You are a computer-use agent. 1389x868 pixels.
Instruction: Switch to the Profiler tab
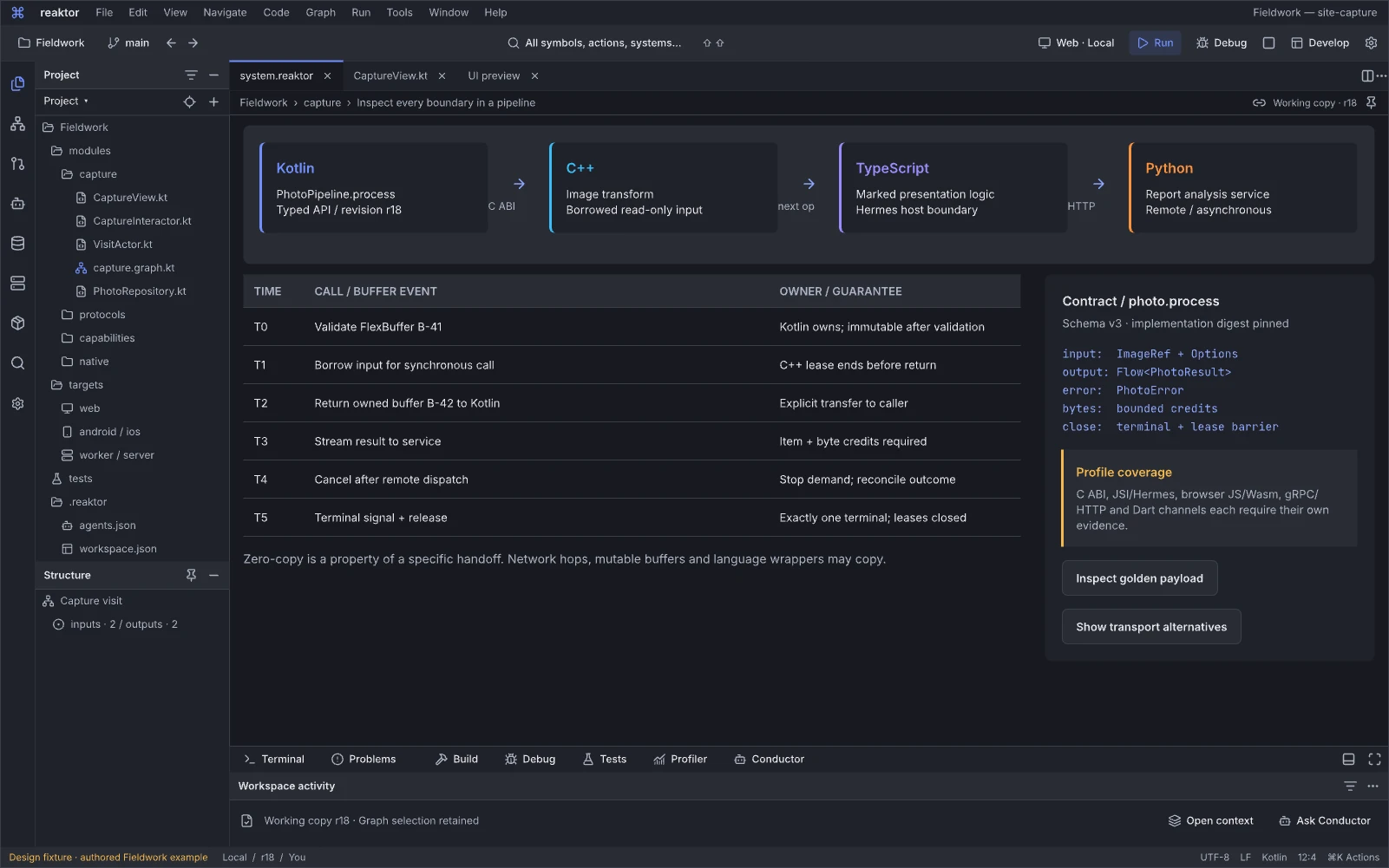(x=680, y=759)
